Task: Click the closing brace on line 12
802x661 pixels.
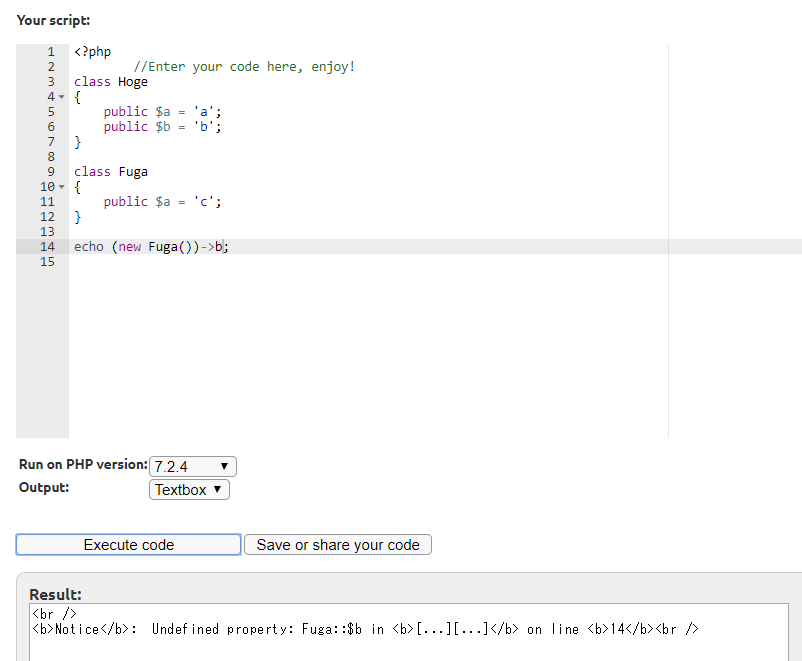Action: [x=78, y=217]
